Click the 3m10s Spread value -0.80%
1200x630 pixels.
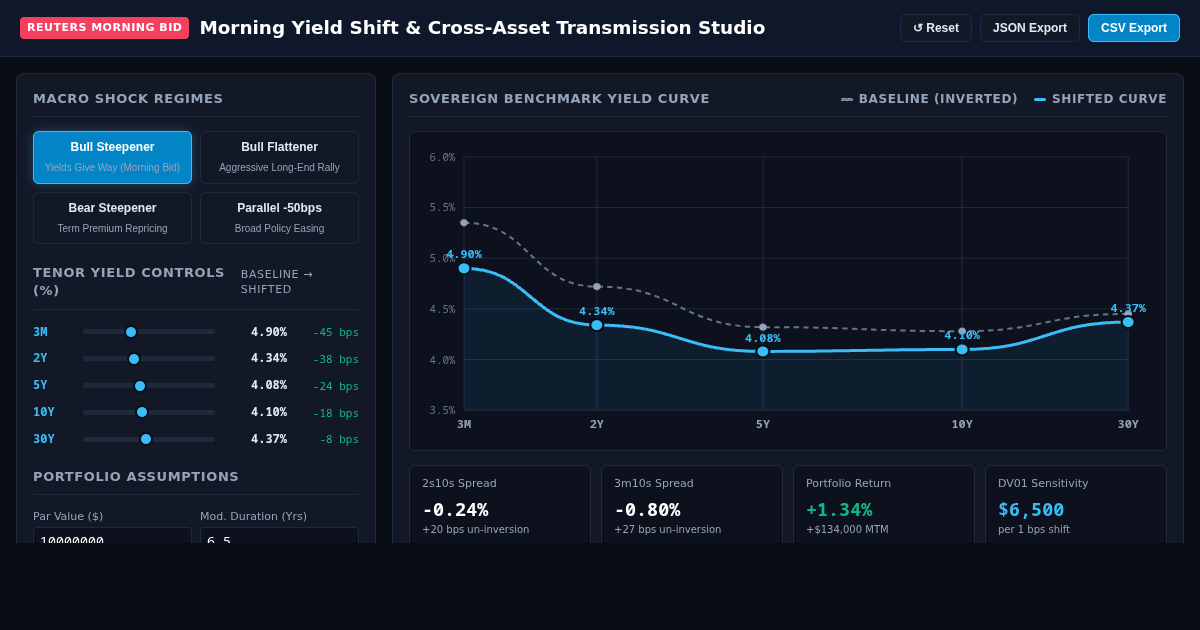click(x=647, y=510)
